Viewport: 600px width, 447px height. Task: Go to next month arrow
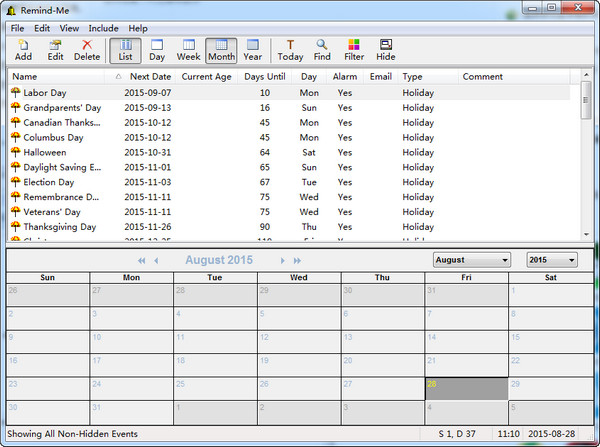coord(282,261)
